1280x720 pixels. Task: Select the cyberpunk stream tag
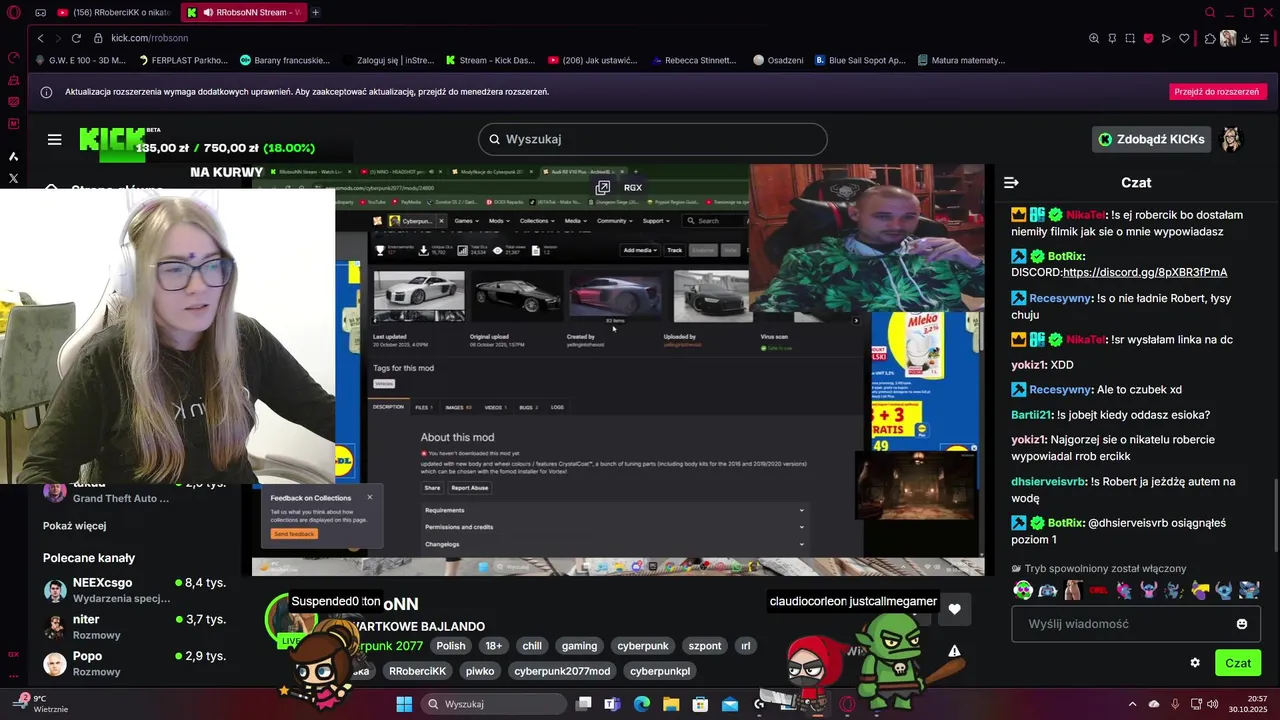coord(643,646)
